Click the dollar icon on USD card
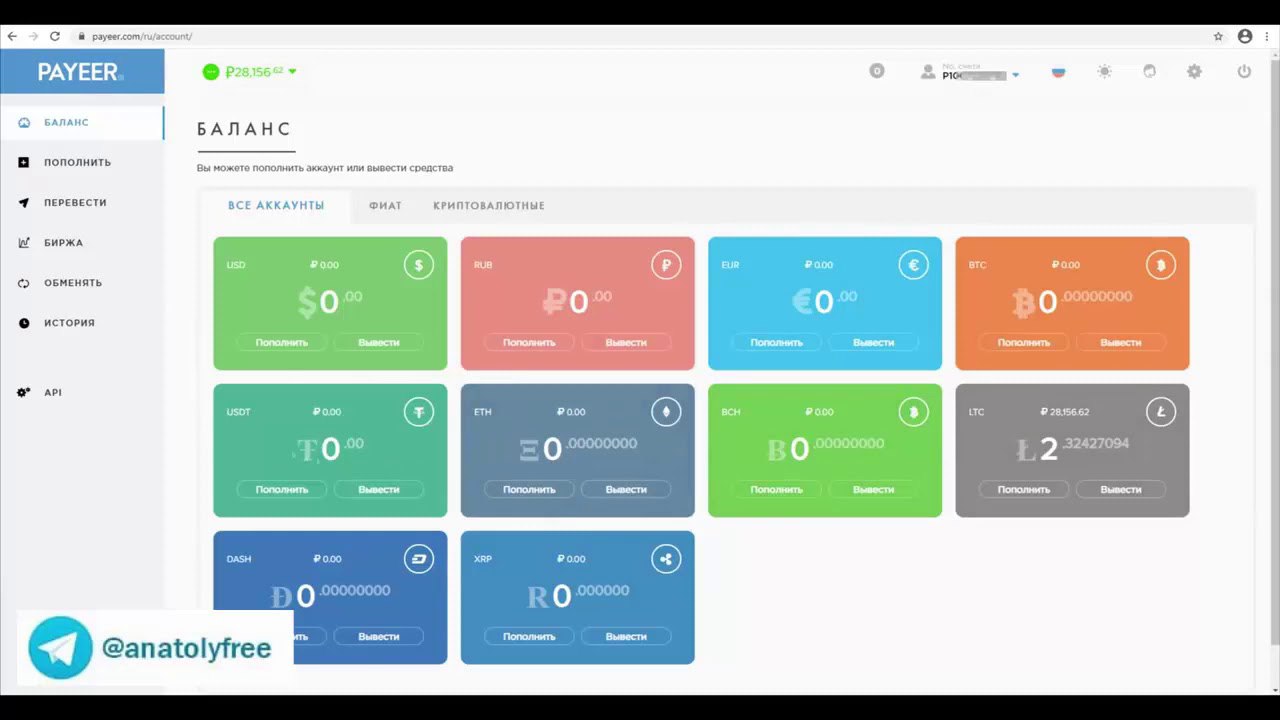The width and height of the screenshot is (1280, 720). coord(419,265)
